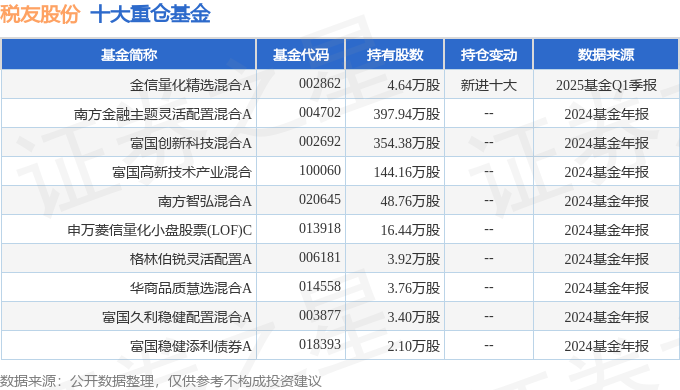Select the 数据来源 column header

tap(605, 55)
